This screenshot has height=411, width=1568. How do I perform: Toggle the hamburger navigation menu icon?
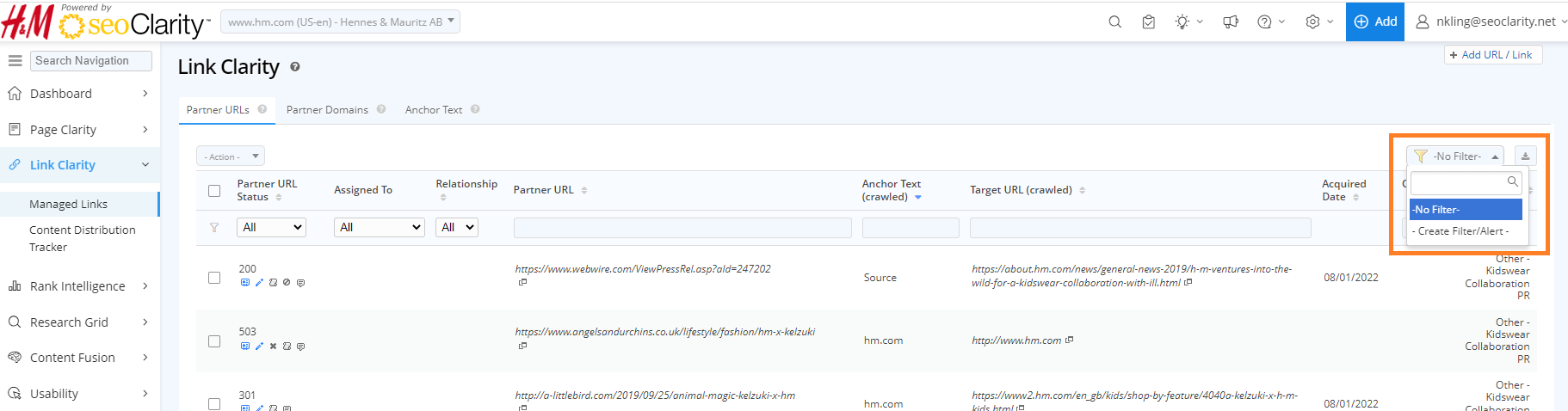pos(15,61)
